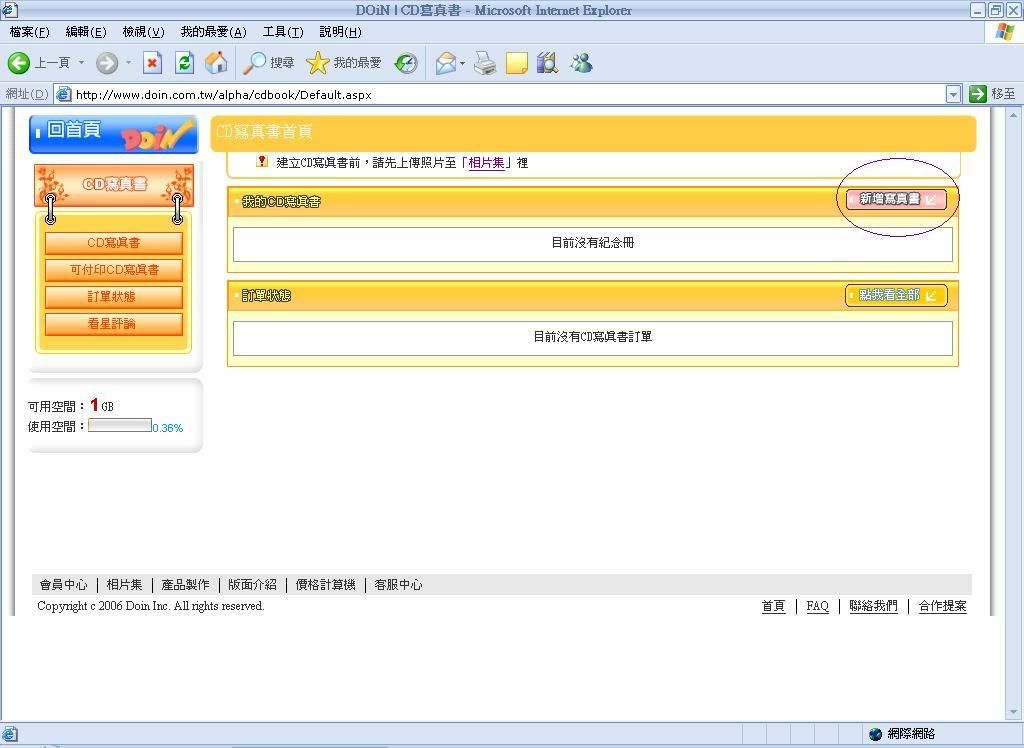Click the 新增寫真書 button
The width and height of the screenshot is (1024, 748).
pyautogui.click(x=896, y=199)
